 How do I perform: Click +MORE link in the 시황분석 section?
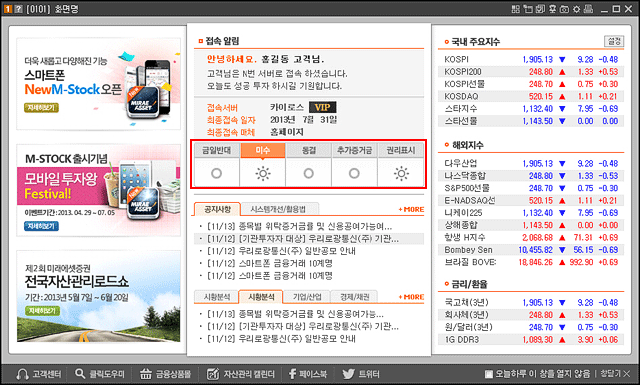point(411,297)
